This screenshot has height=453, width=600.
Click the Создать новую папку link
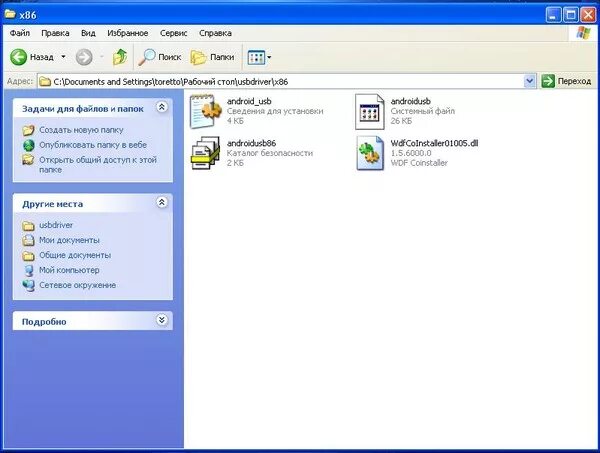81,130
